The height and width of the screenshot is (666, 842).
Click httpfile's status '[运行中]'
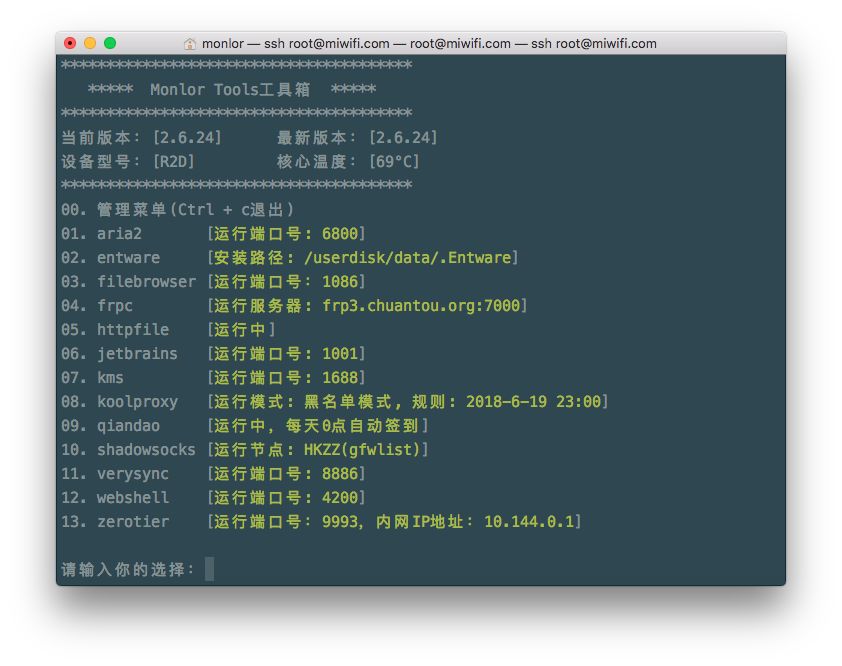pos(241,330)
